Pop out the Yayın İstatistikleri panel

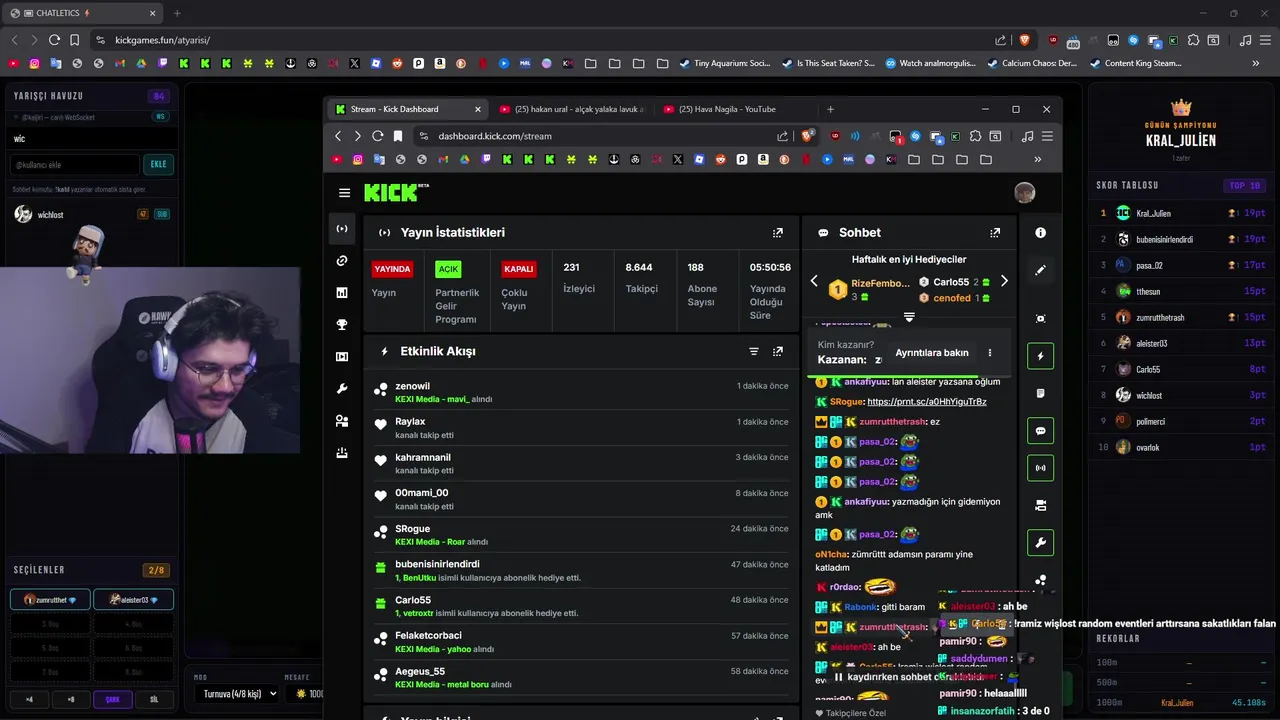click(778, 232)
